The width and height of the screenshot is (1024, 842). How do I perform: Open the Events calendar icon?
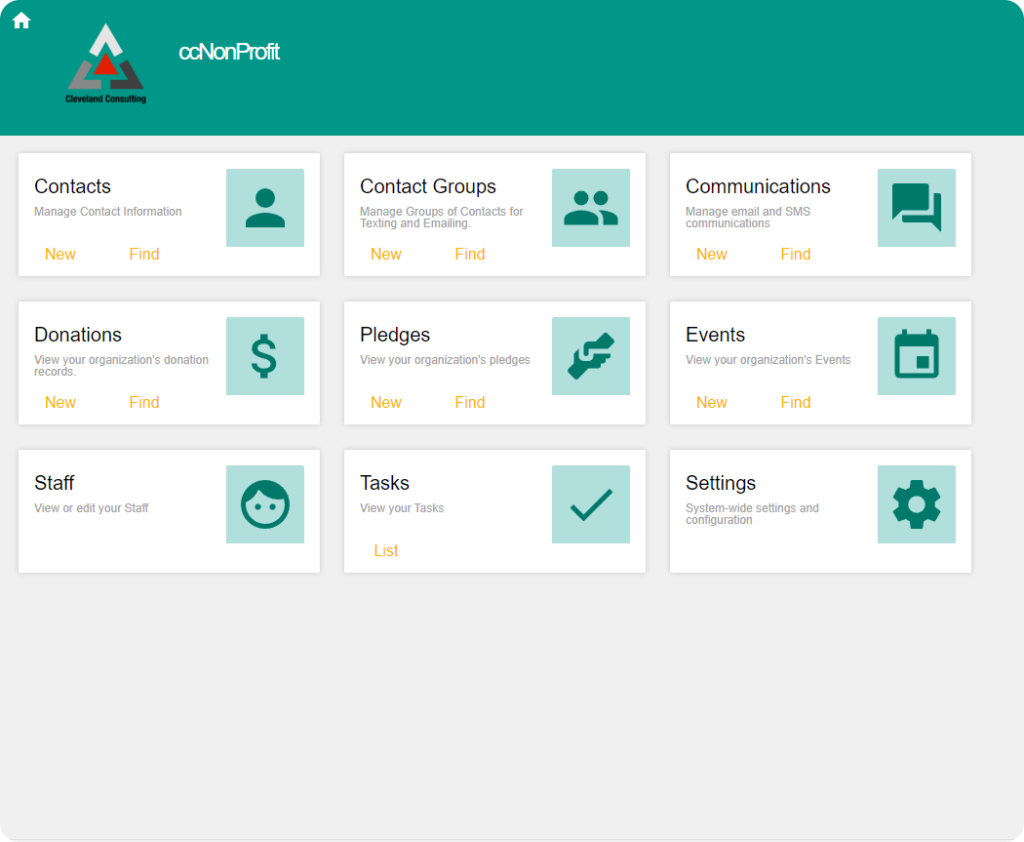[x=916, y=356]
